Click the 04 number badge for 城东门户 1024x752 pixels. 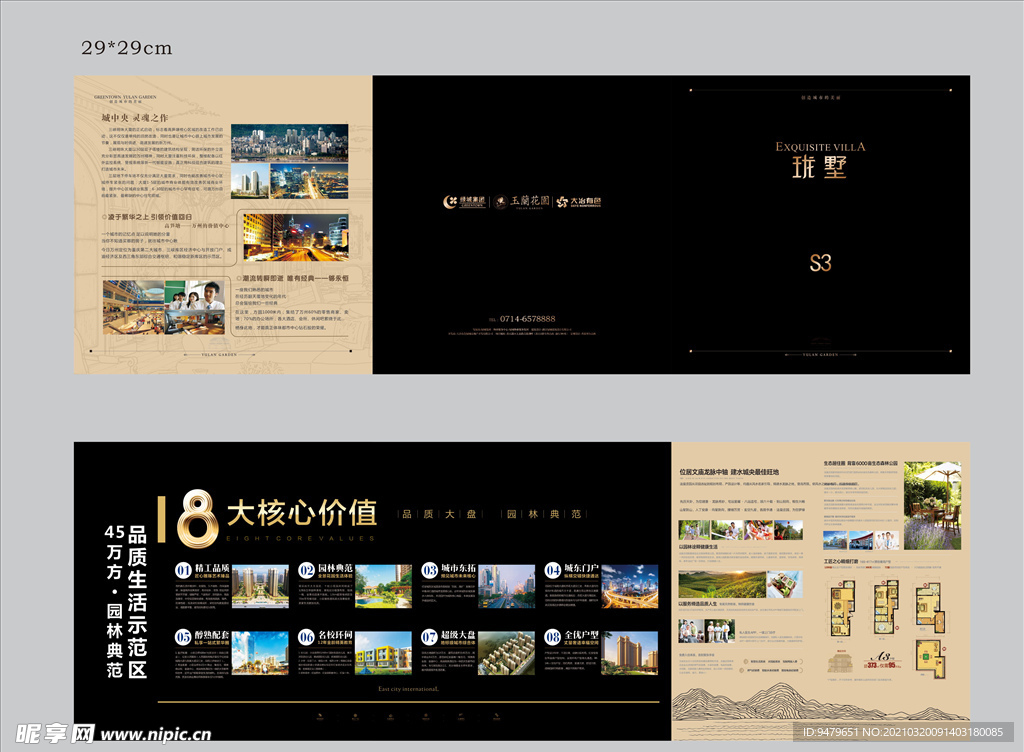[554, 571]
